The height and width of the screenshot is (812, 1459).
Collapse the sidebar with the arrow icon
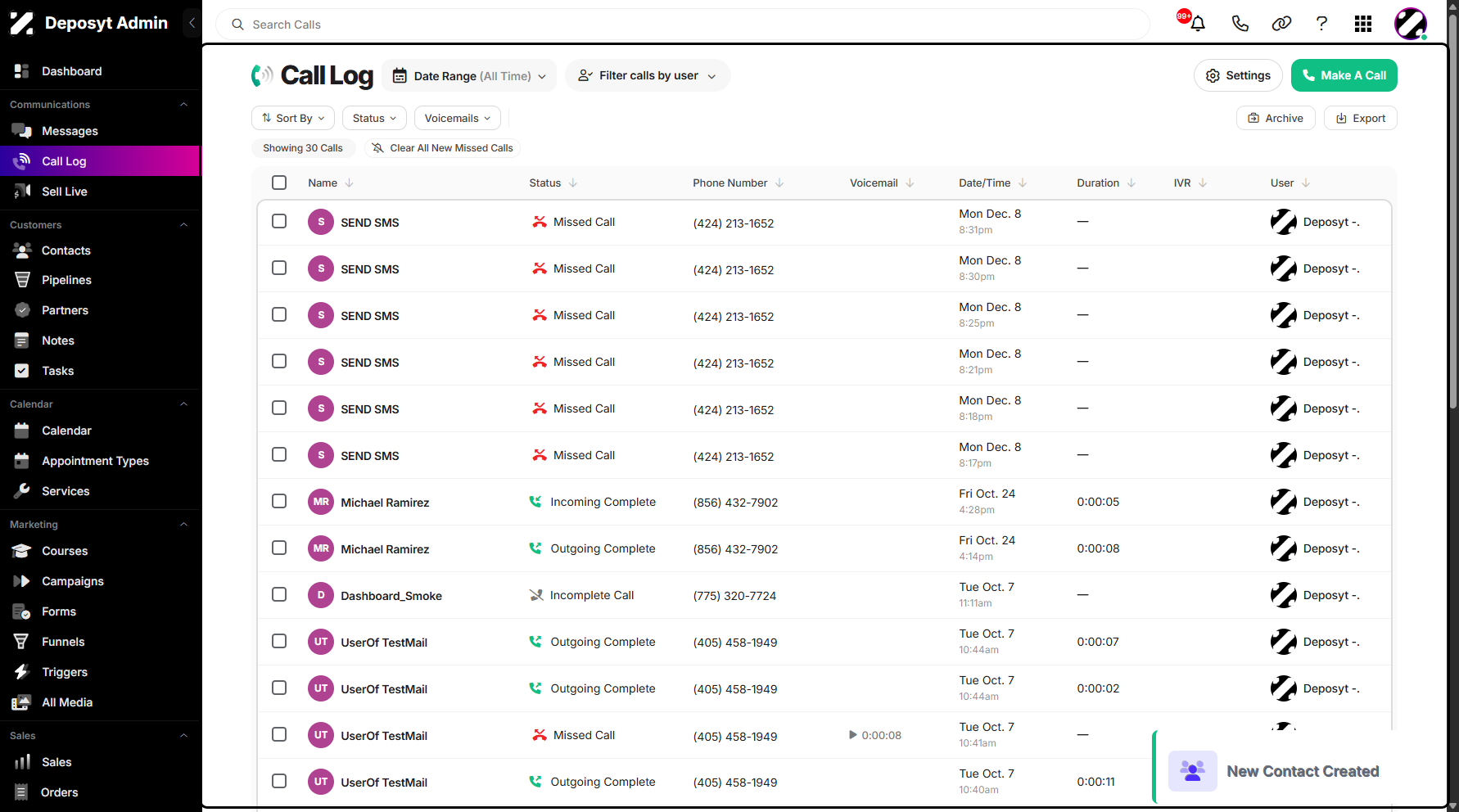[192, 23]
